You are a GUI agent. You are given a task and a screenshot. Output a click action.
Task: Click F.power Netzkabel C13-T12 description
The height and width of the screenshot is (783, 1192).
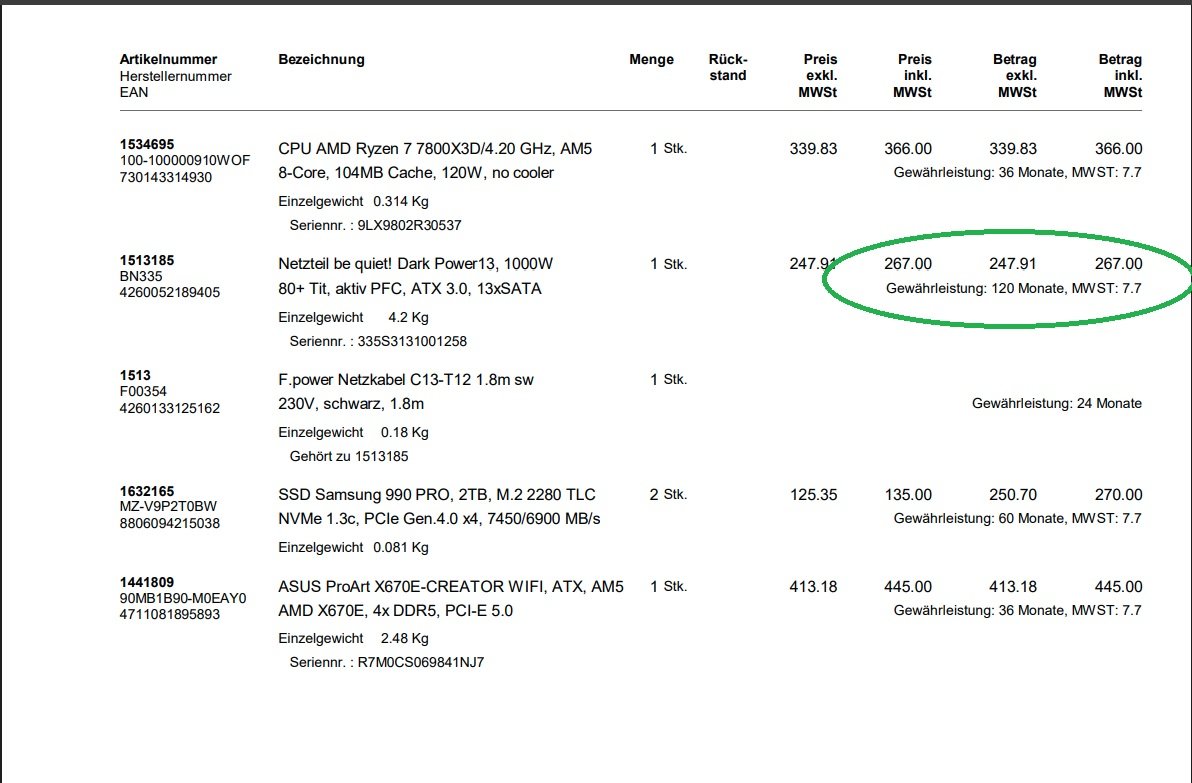pos(406,379)
